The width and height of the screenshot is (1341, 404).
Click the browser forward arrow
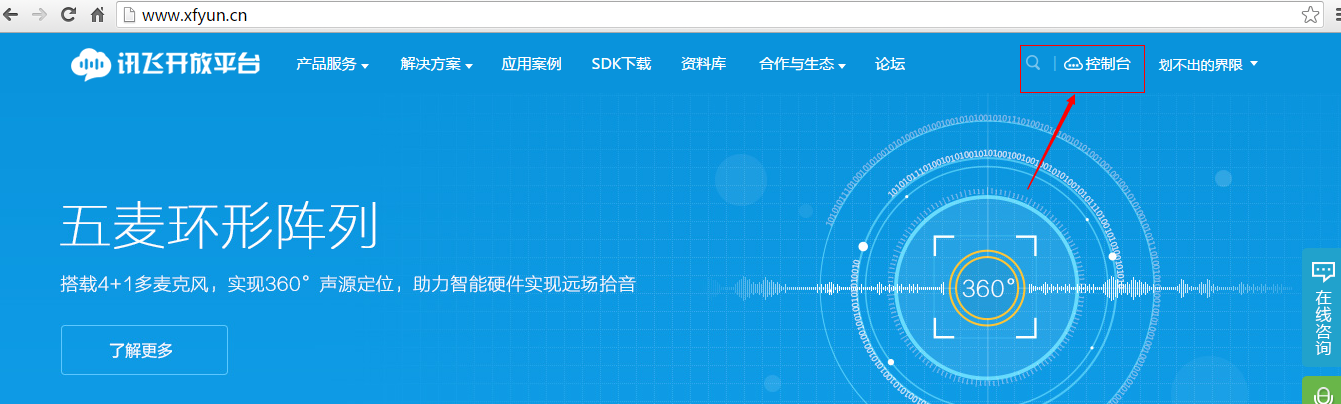(x=40, y=15)
